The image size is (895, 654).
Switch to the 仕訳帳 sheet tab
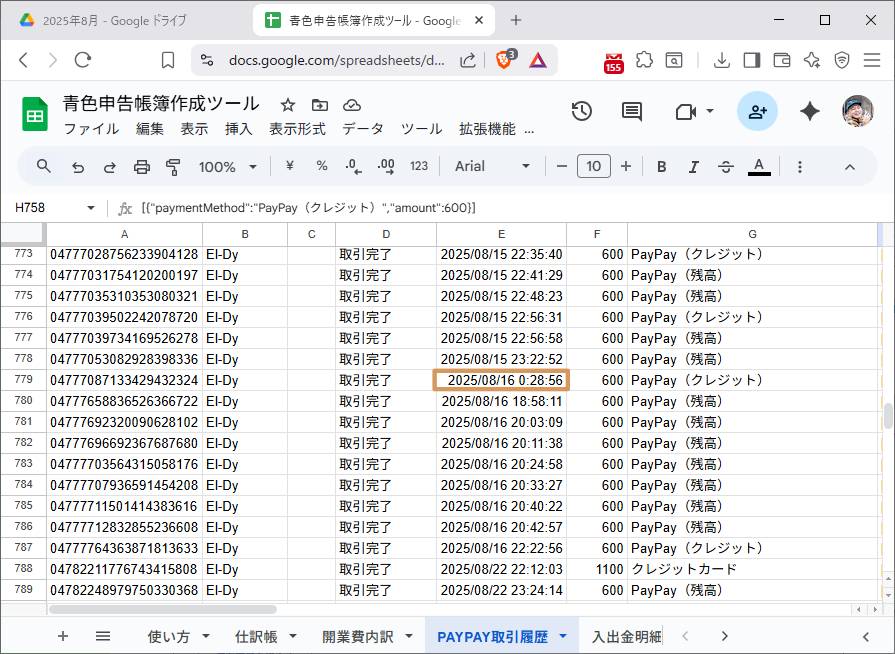265,636
